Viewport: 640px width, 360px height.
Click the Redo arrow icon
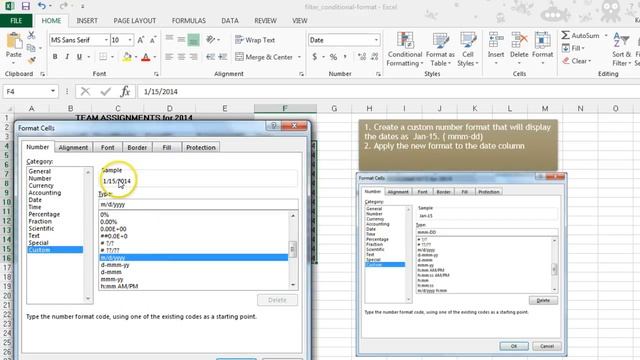click(63, 6)
